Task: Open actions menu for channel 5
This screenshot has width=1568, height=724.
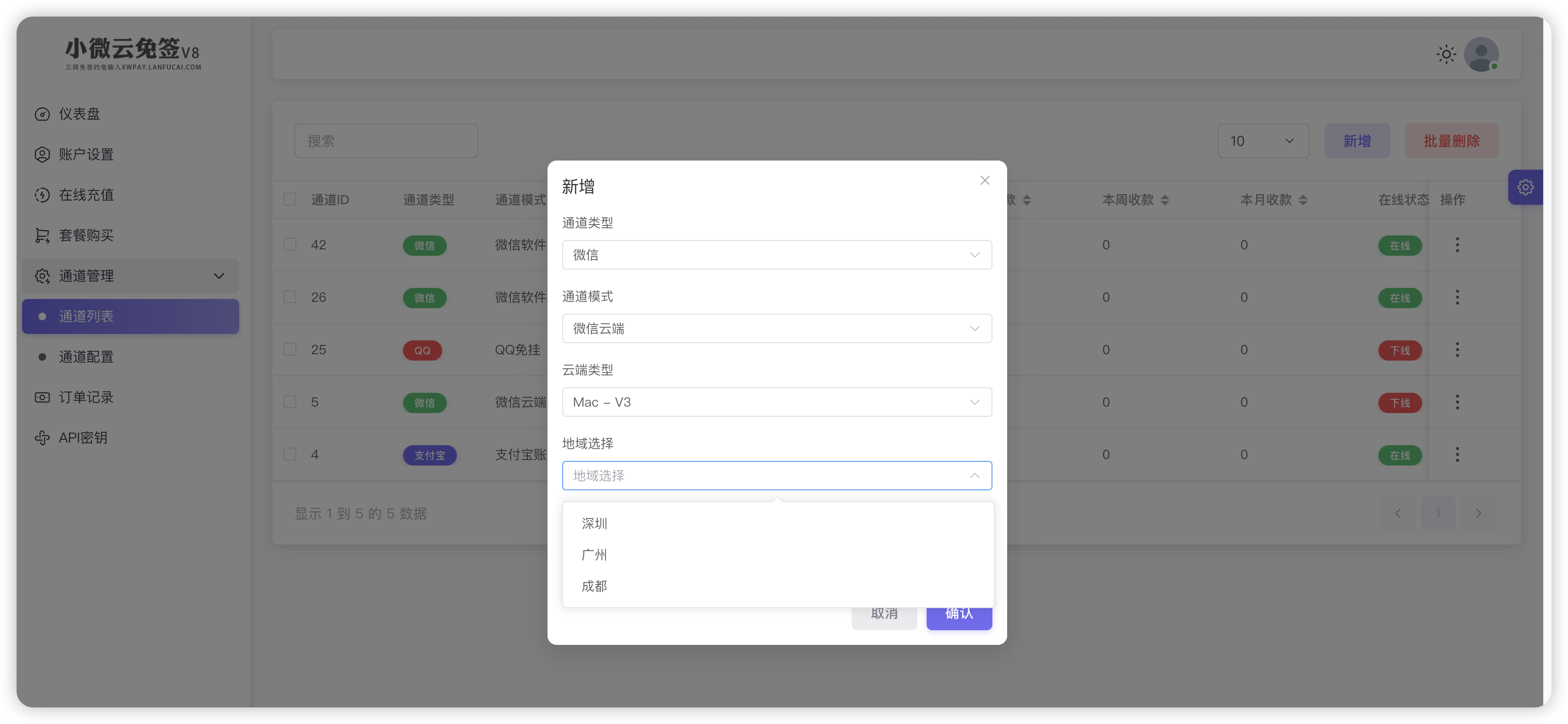Action: coord(1457,402)
